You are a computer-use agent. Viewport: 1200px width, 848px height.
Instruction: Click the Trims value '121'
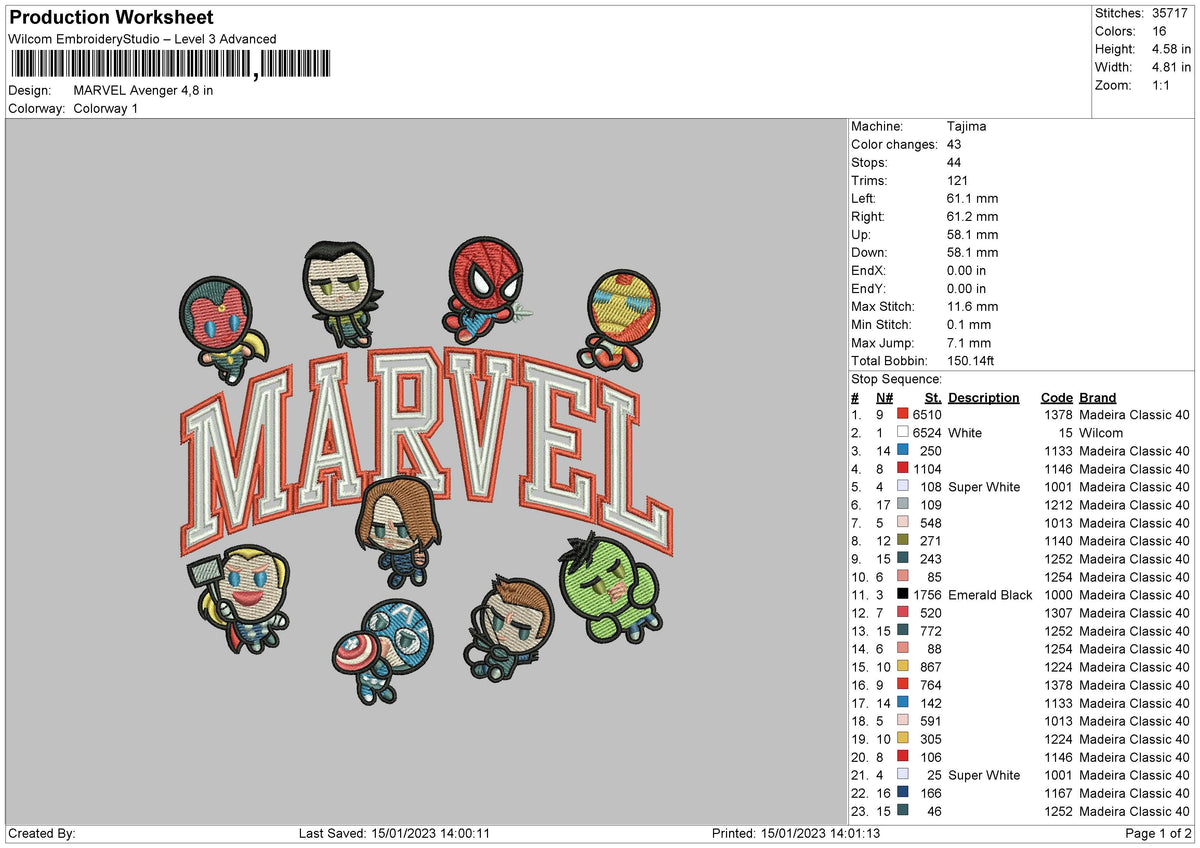click(x=958, y=180)
